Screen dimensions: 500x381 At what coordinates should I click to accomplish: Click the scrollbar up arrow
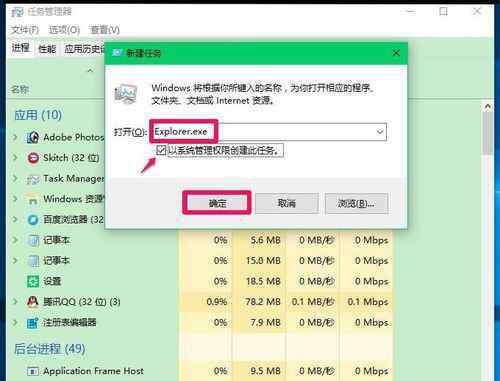488,107
